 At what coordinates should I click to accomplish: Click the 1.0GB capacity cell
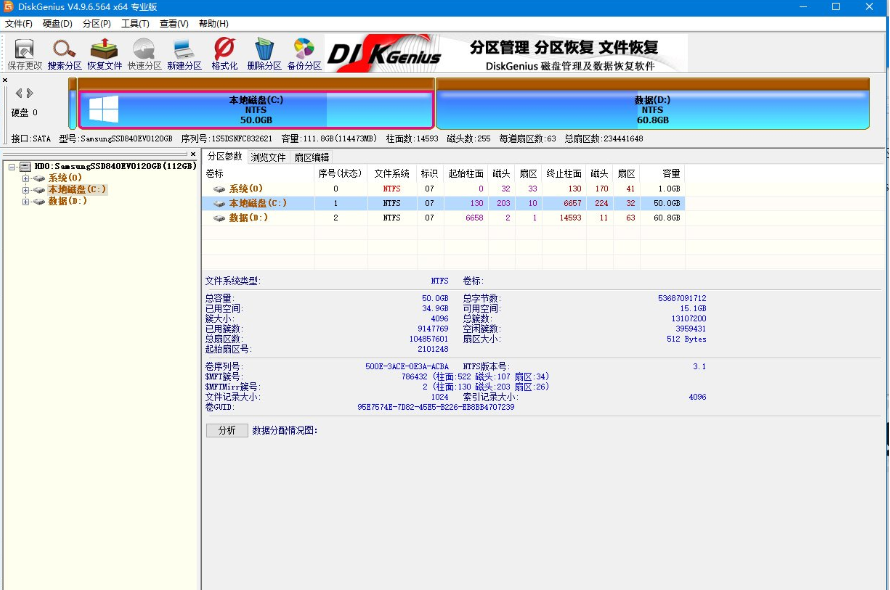pos(669,189)
